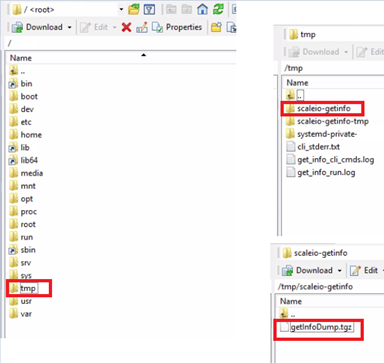Expand the greyed Download arrow in tmp panel

pyautogui.click(x=346, y=52)
